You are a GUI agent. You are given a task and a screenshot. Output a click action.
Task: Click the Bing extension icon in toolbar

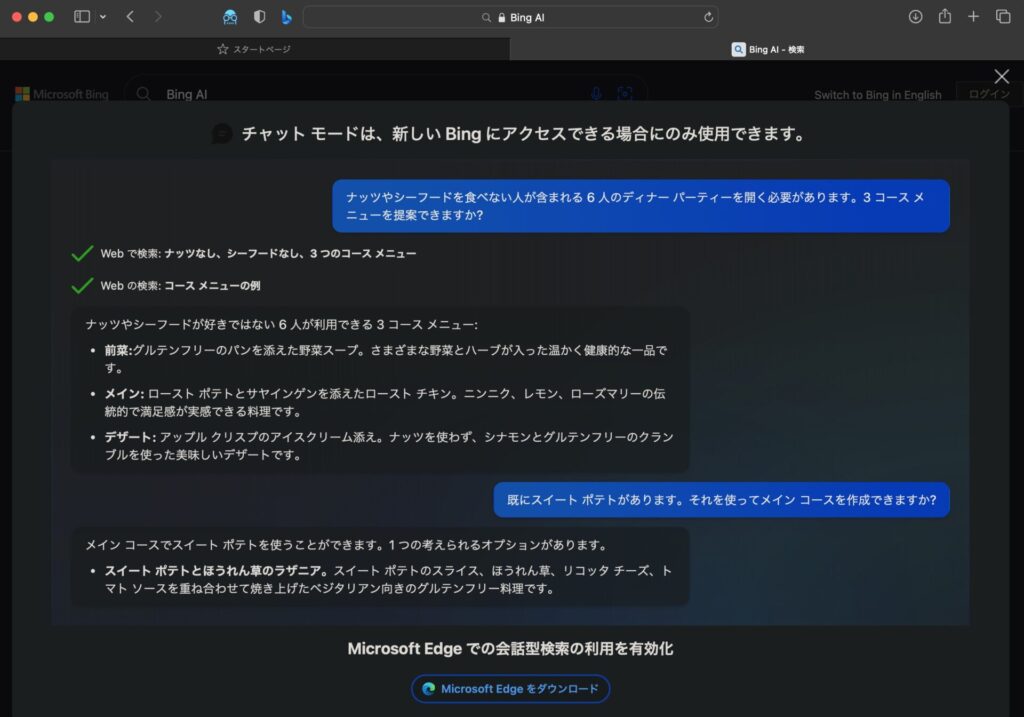[286, 17]
